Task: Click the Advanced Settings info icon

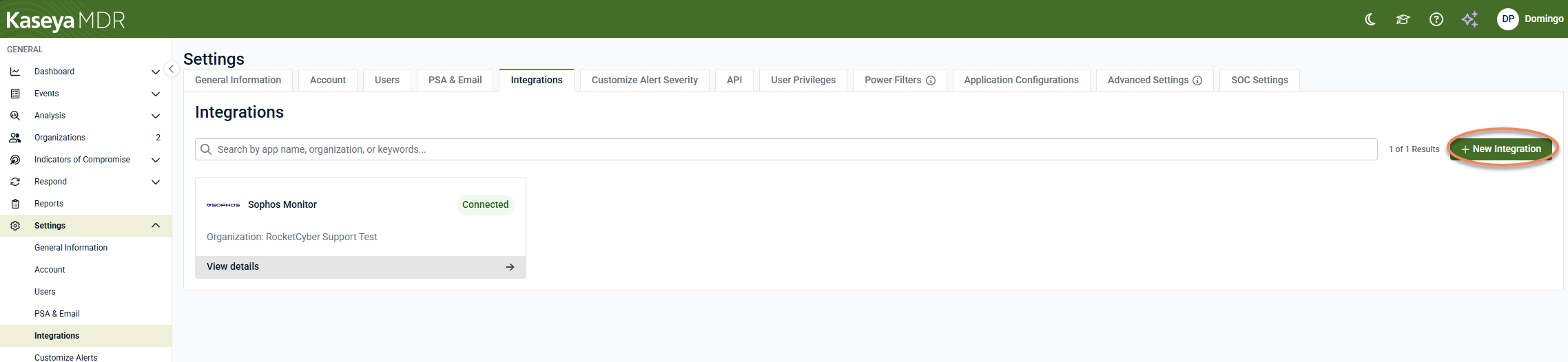Action: tap(1197, 81)
